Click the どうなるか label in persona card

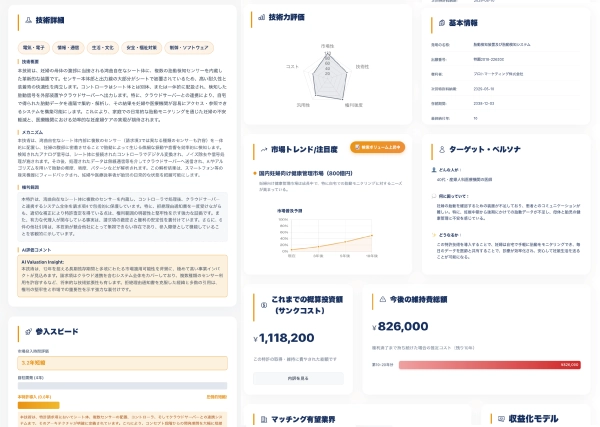[x=450, y=235]
